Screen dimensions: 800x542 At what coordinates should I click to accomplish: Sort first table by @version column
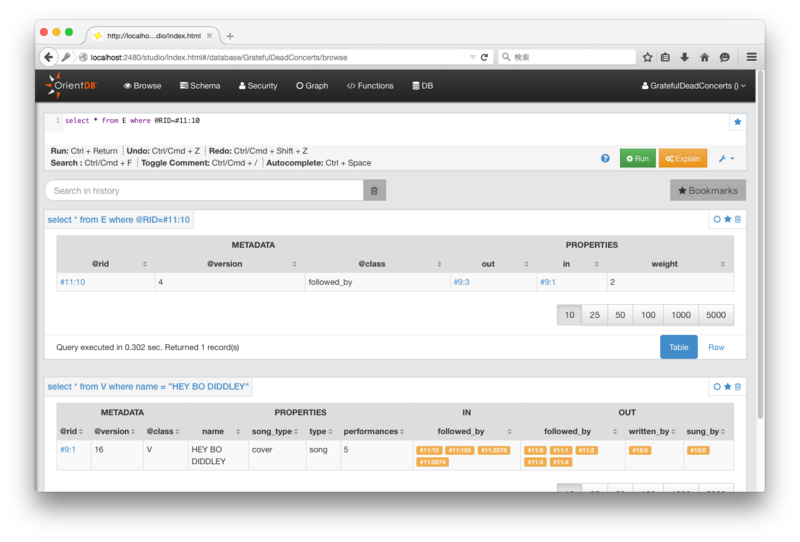pyautogui.click(x=230, y=264)
